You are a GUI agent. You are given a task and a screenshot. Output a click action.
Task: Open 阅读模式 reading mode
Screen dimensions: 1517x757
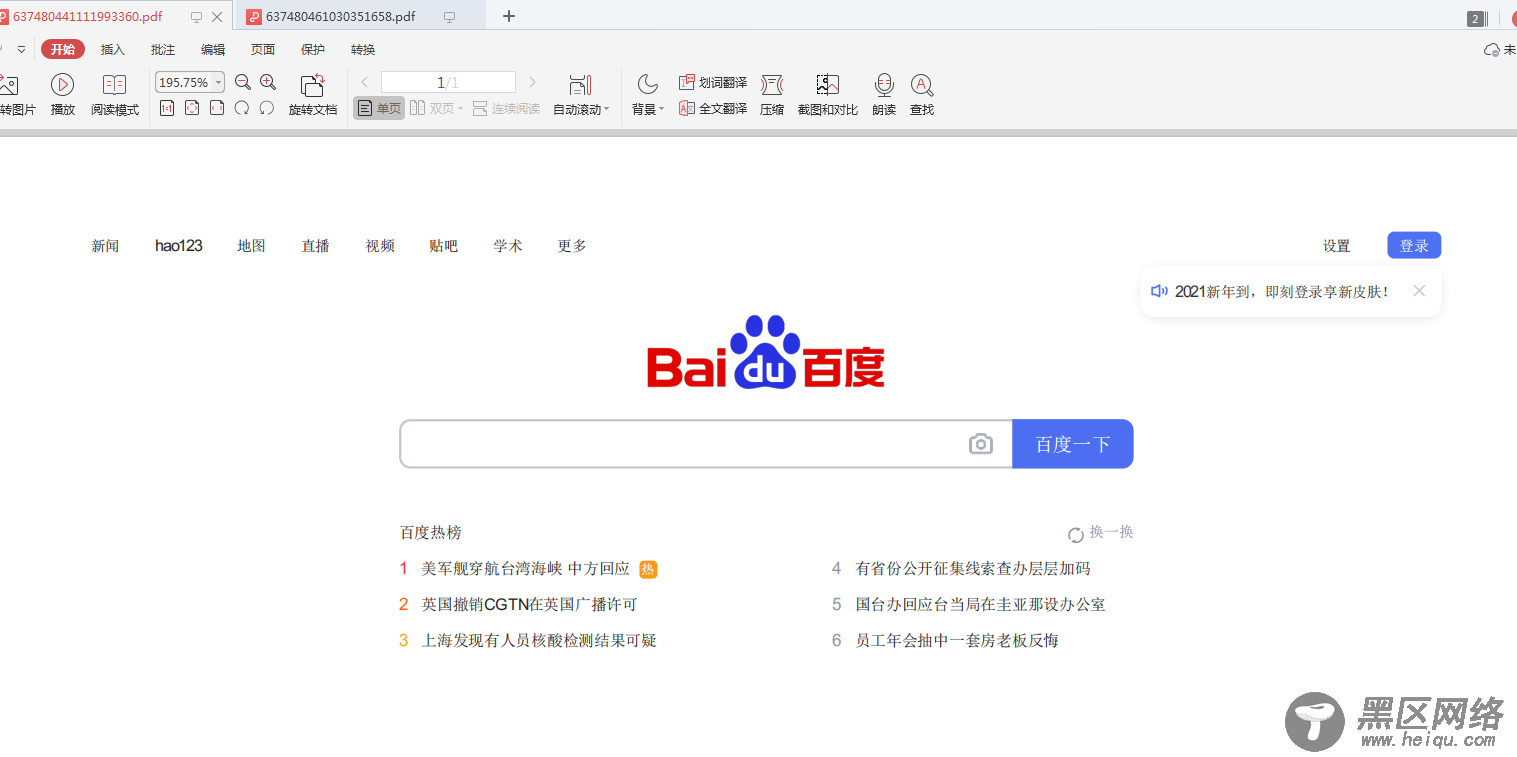(x=115, y=95)
